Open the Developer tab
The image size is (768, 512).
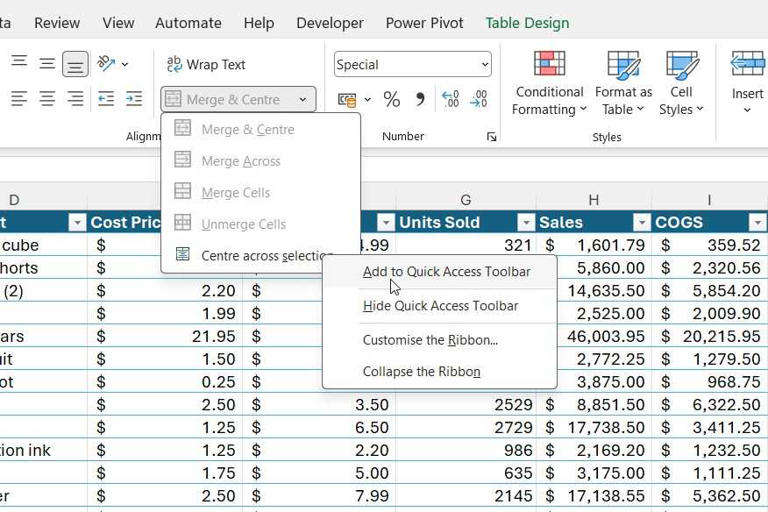point(330,23)
